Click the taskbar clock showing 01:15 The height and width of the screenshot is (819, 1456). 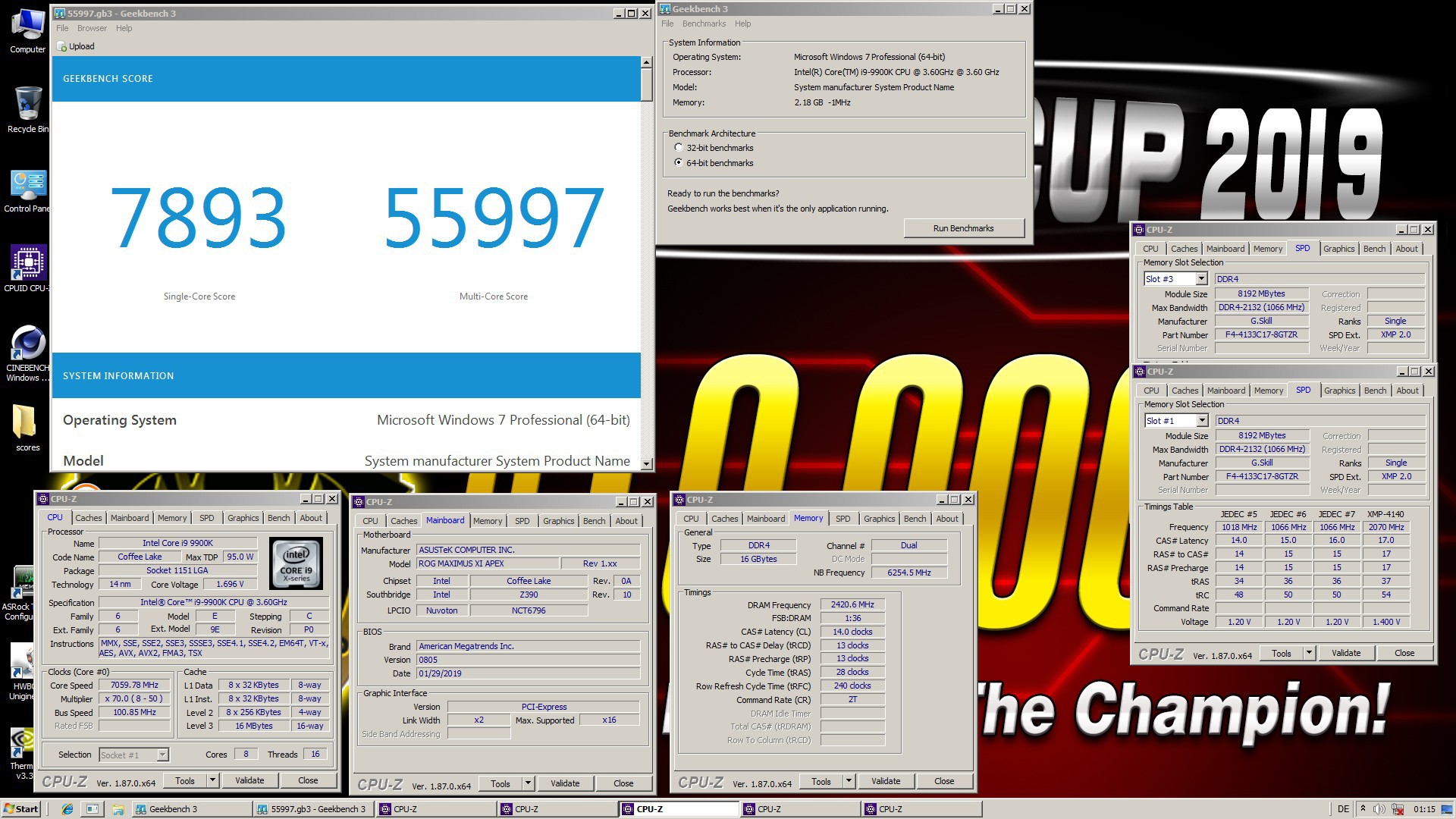(1424, 809)
